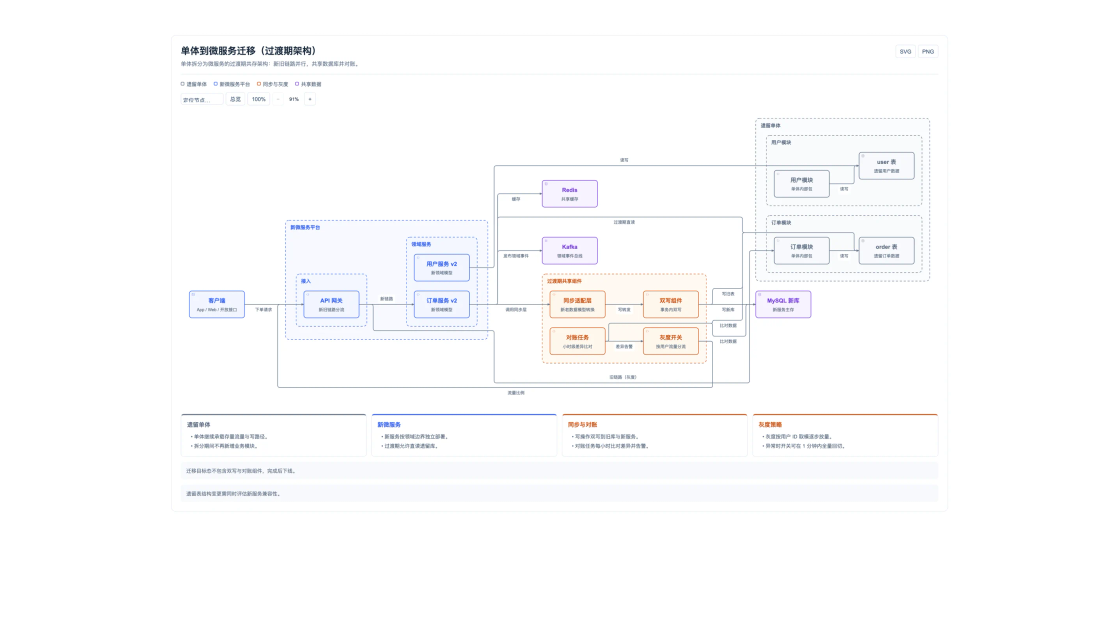Select the 用户服务 v2 node
The width and height of the screenshot is (1120, 640).
441,267
